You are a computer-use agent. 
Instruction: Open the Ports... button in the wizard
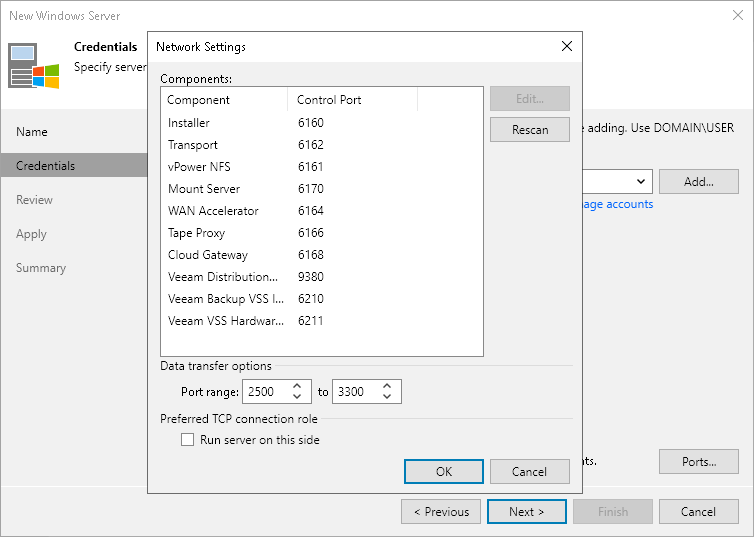(x=699, y=462)
